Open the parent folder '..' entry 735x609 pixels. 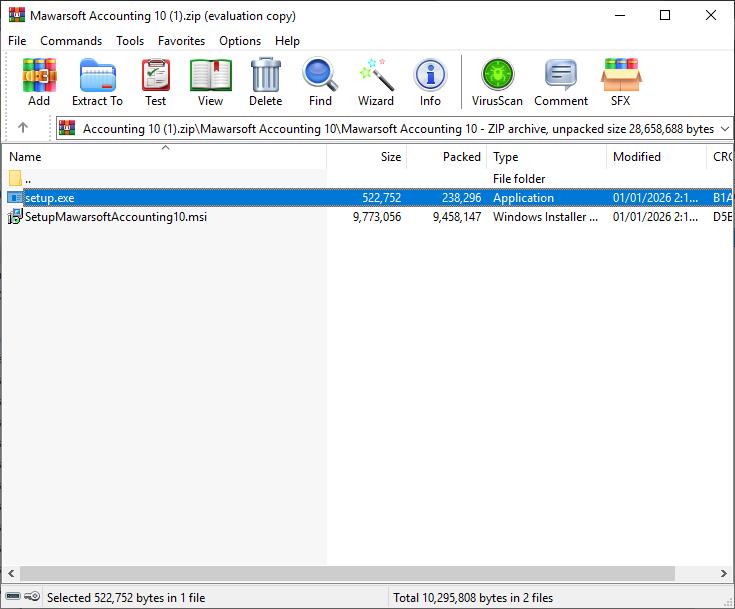(28, 179)
